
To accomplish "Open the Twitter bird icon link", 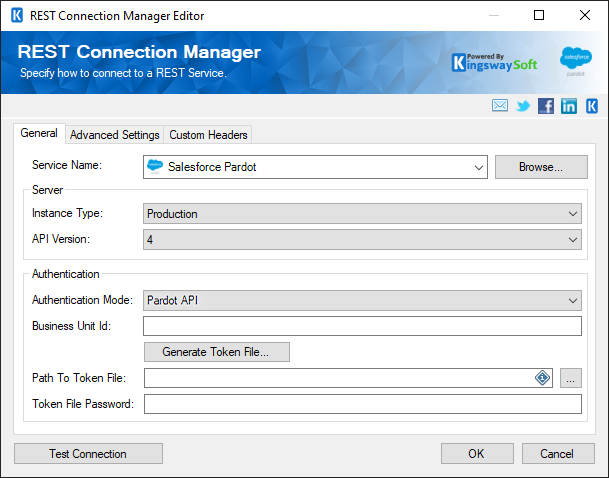I will click(523, 106).
